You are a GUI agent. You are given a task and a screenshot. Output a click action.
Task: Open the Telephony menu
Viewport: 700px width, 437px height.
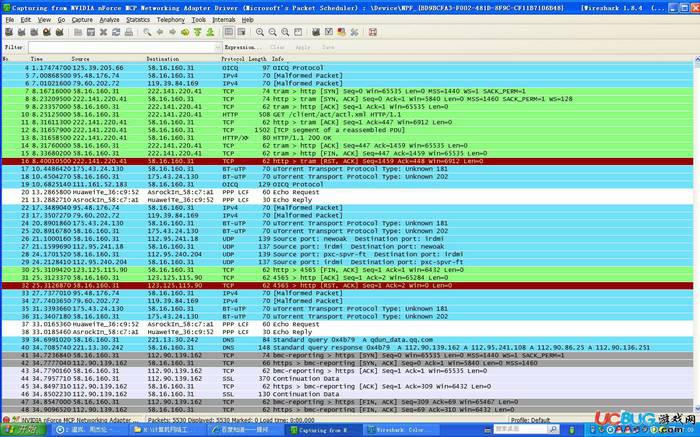click(171, 20)
